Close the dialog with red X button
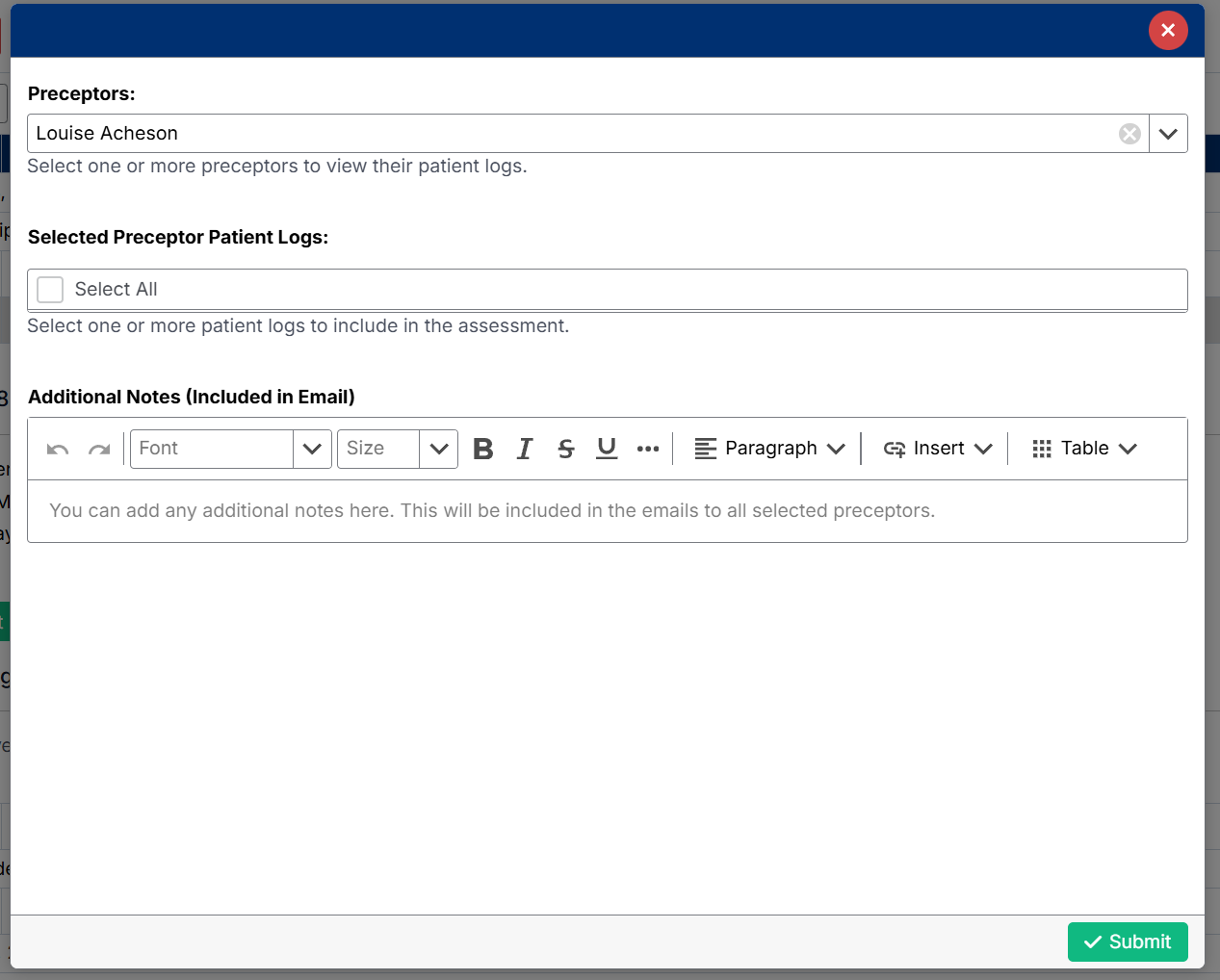This screenshot has height=980, width=1220. [x=1168, y=31]
